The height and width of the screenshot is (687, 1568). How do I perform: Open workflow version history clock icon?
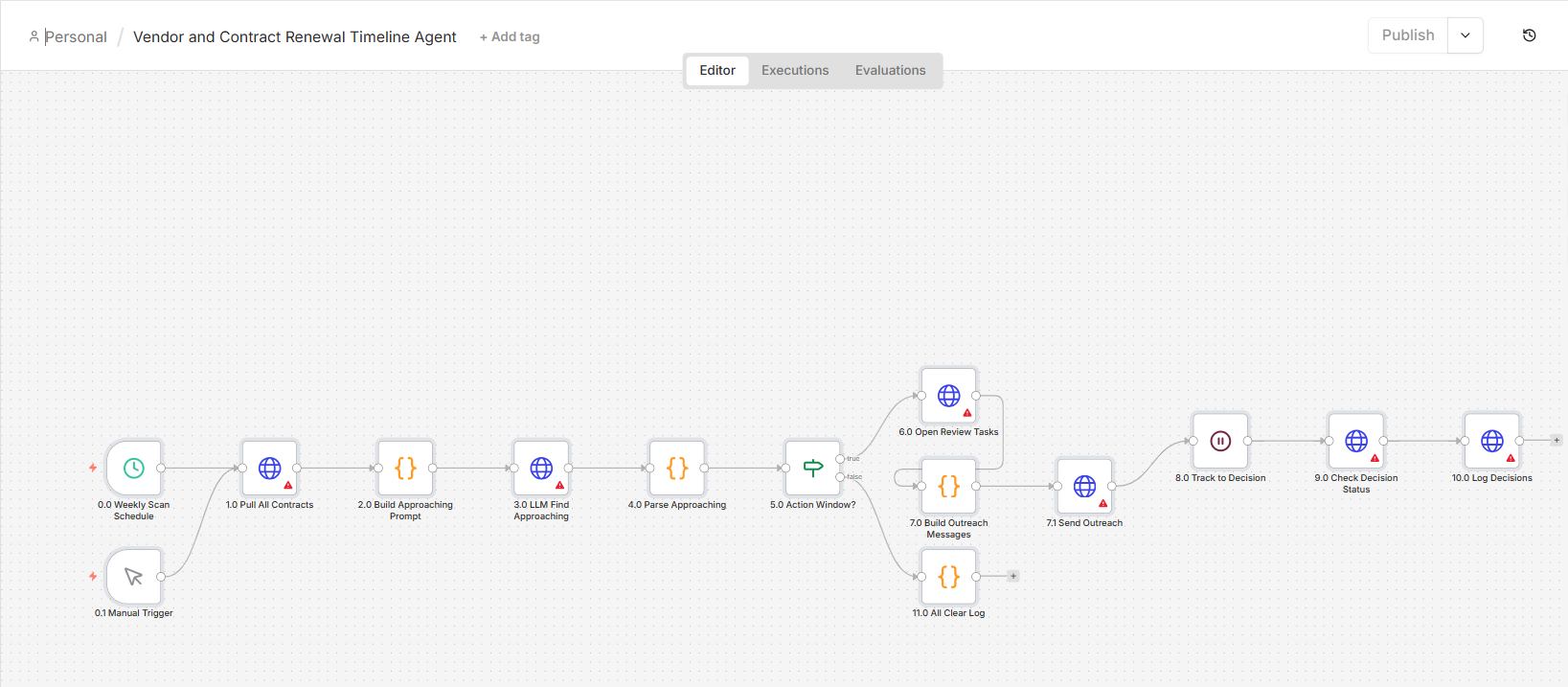click(x=1530, y=35)
